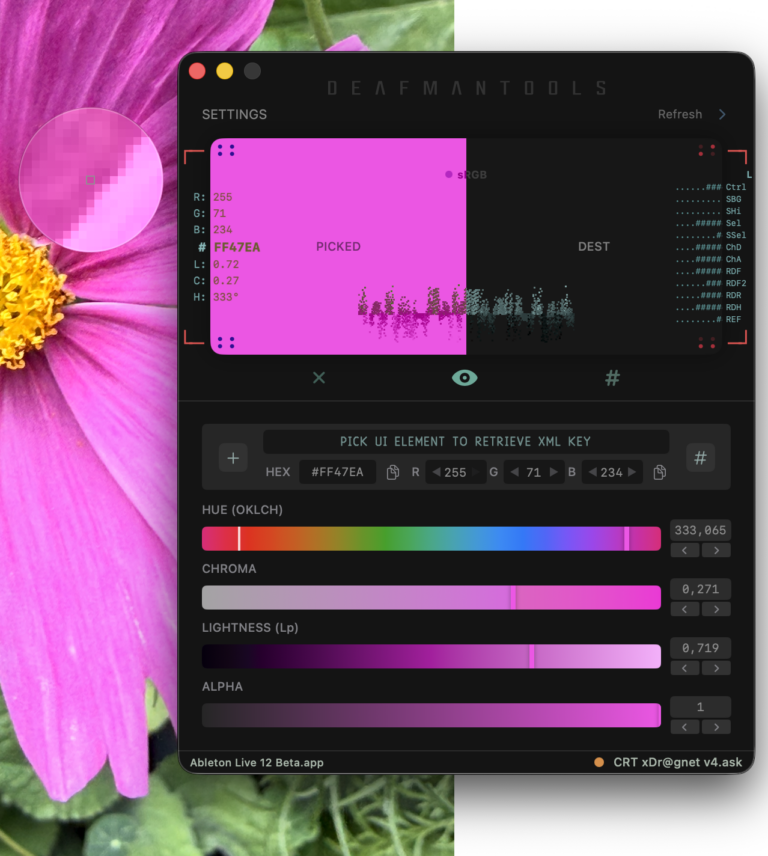Click the sRGB color space indicator

[x=466, y=175]
